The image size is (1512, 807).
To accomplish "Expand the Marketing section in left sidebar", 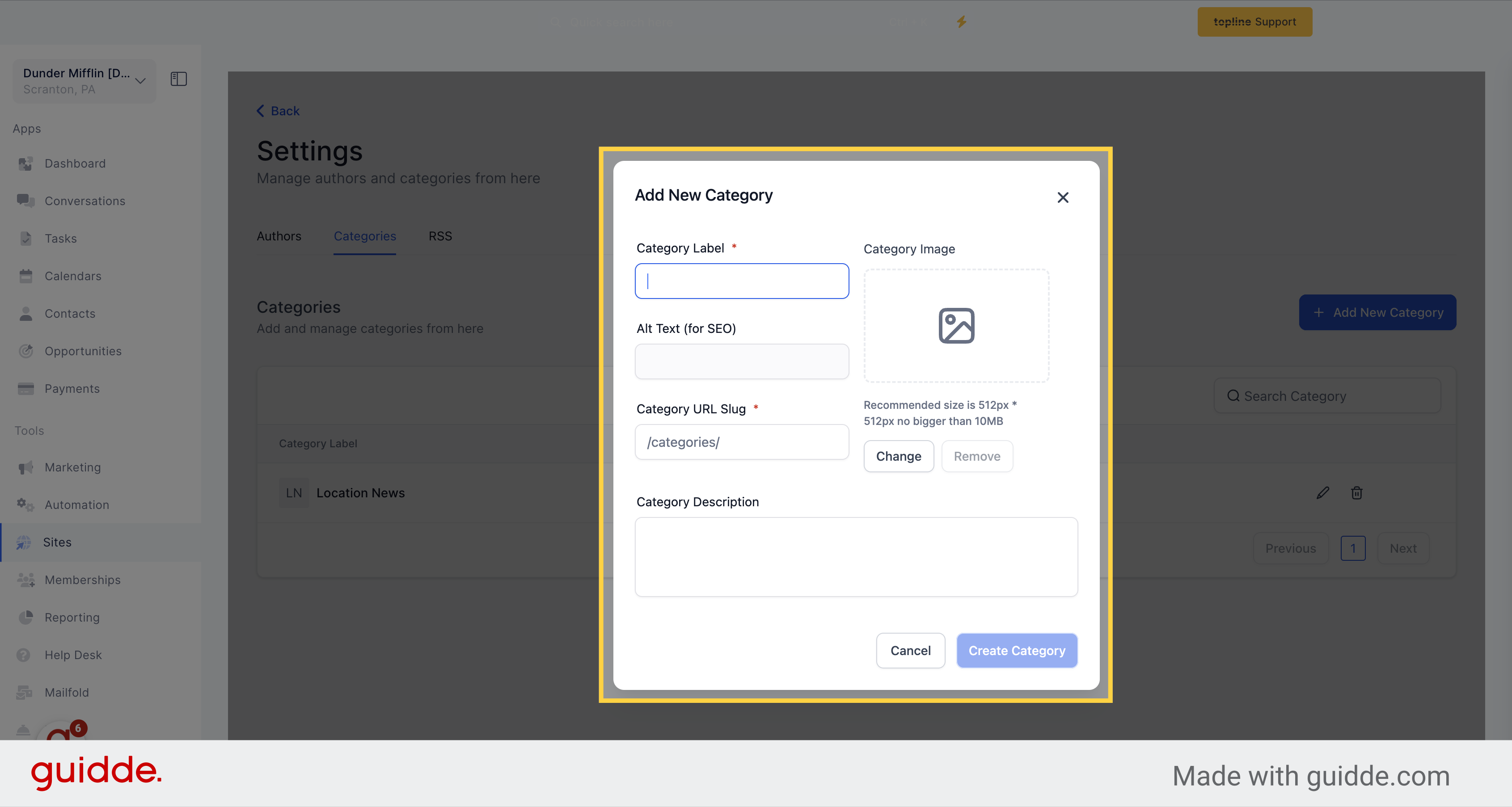I will coord(73,467).
